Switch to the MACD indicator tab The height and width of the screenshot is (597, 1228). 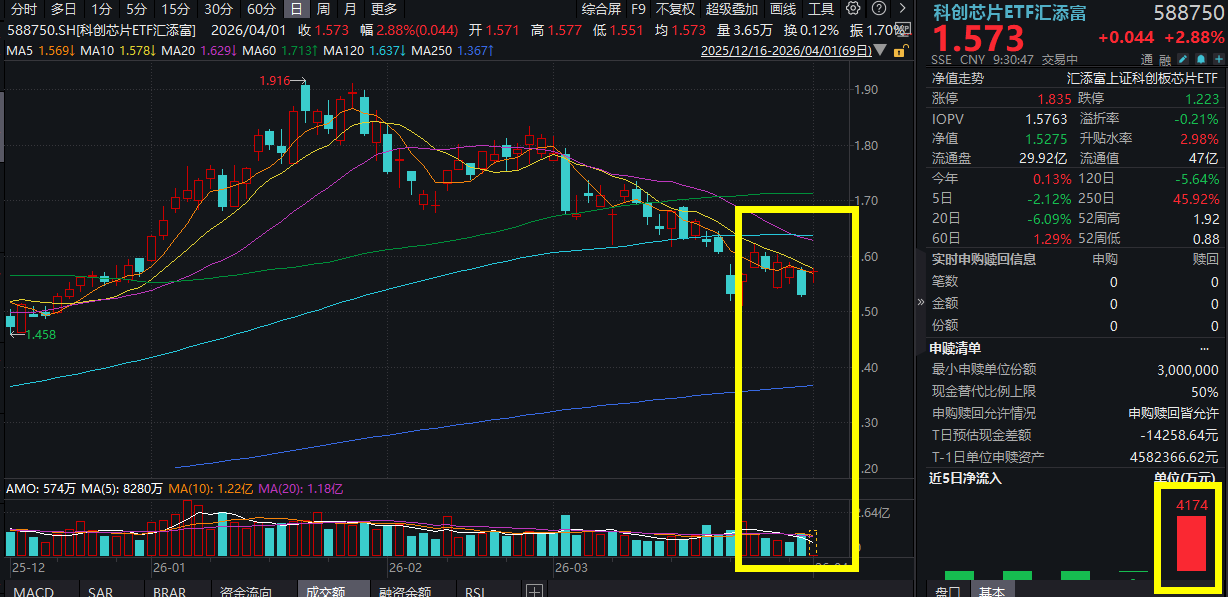(33, 591)
